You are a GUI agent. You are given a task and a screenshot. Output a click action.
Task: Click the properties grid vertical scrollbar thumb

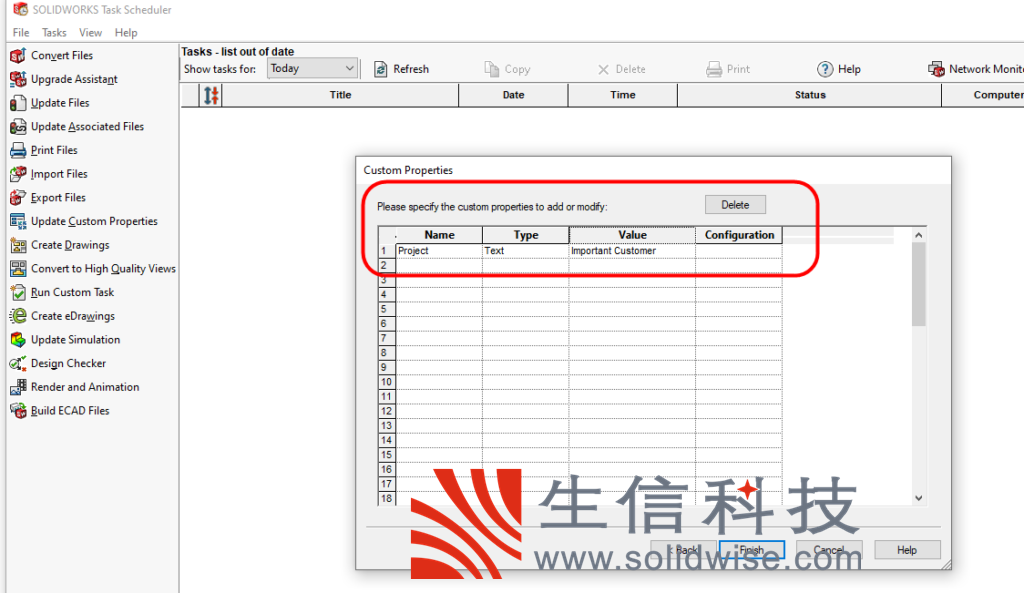pyautogui.click(x=919, y=284)
